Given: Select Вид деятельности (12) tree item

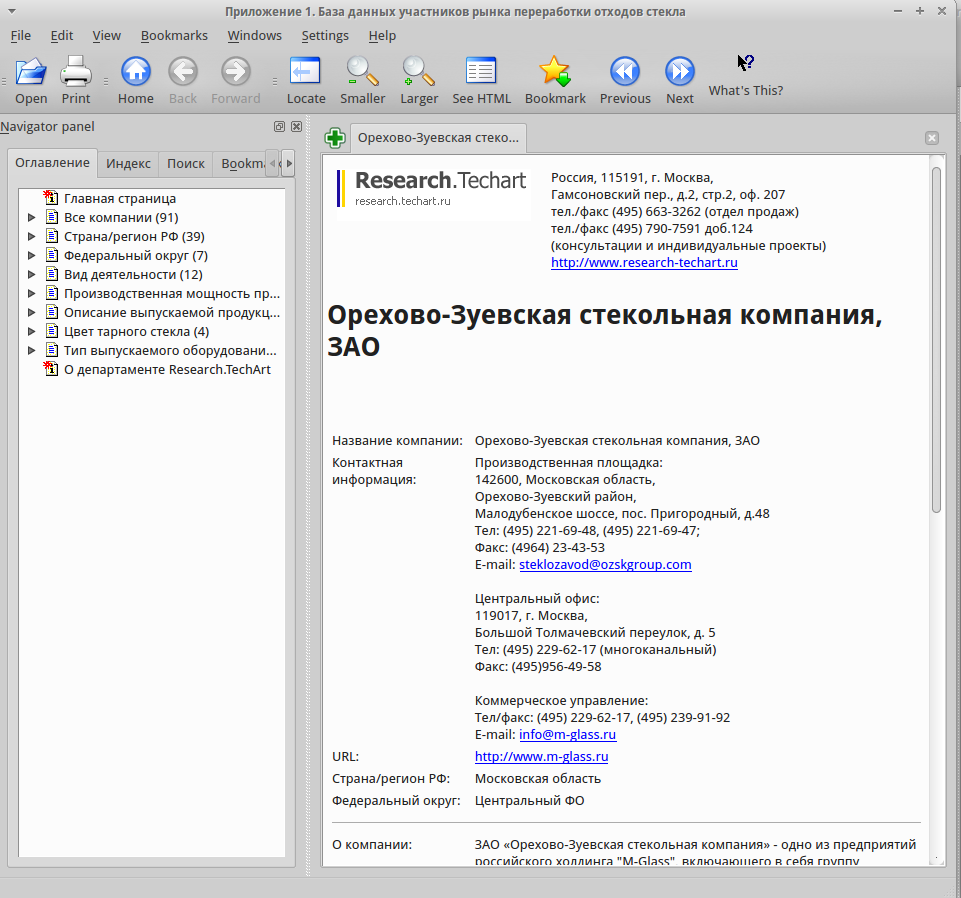Looking at the screenshot, I should pos(133,275).
